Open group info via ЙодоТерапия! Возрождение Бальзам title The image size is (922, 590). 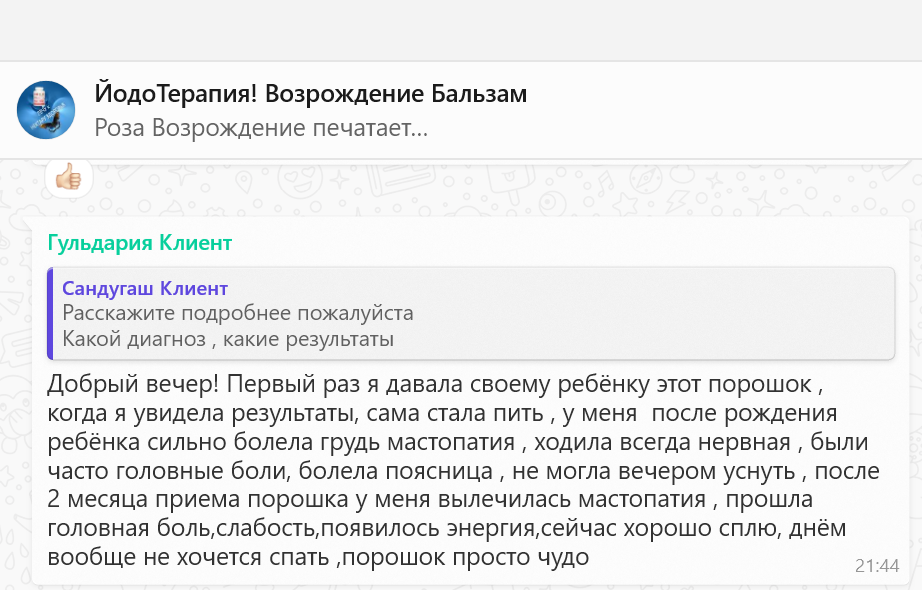[310, 94]
